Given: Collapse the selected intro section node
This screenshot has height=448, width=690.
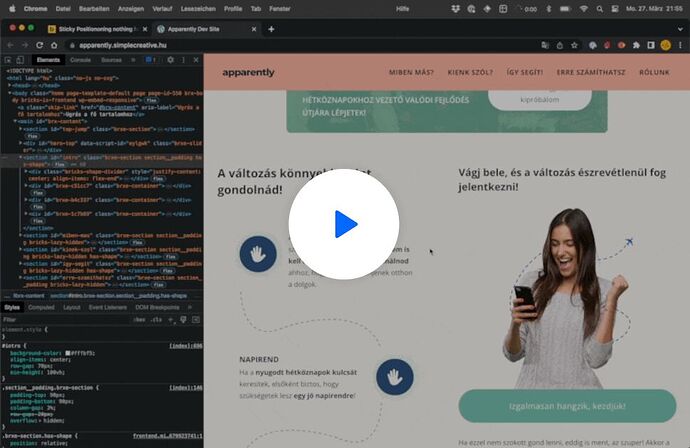Looking at the screenshot, I should 20,157.
